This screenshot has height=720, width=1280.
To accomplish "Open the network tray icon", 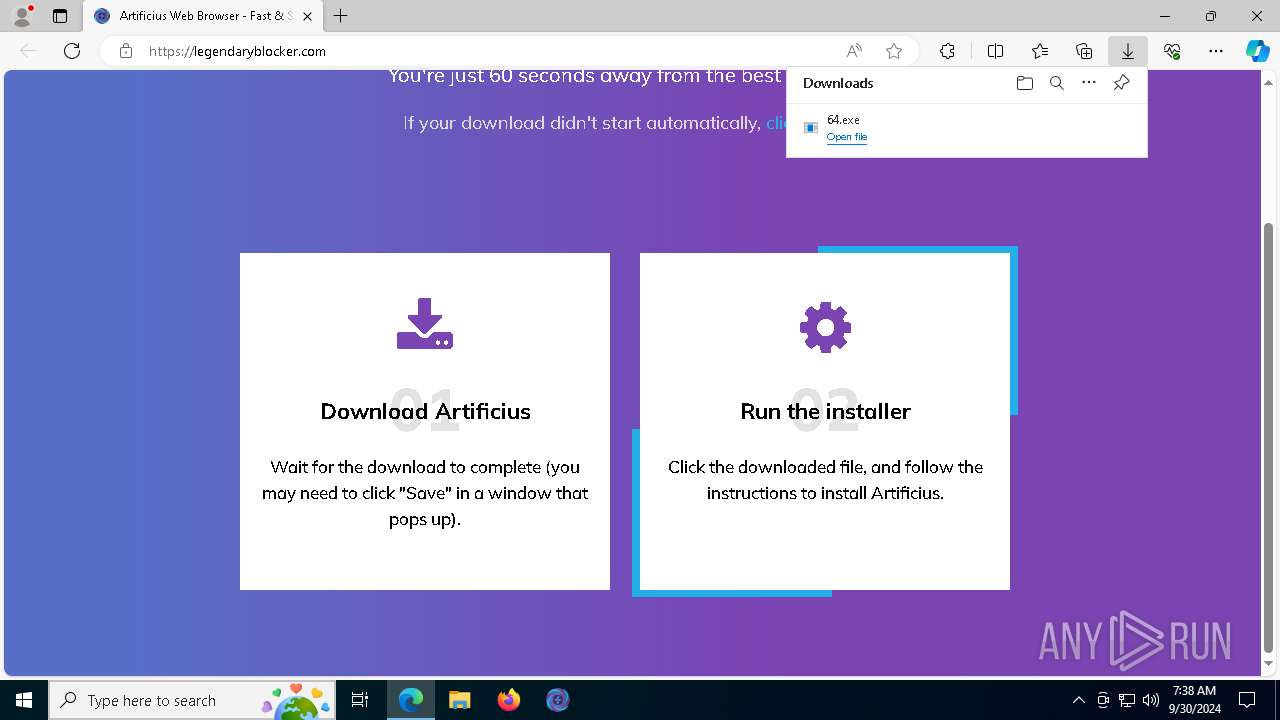I will (x=1127, y=700).
